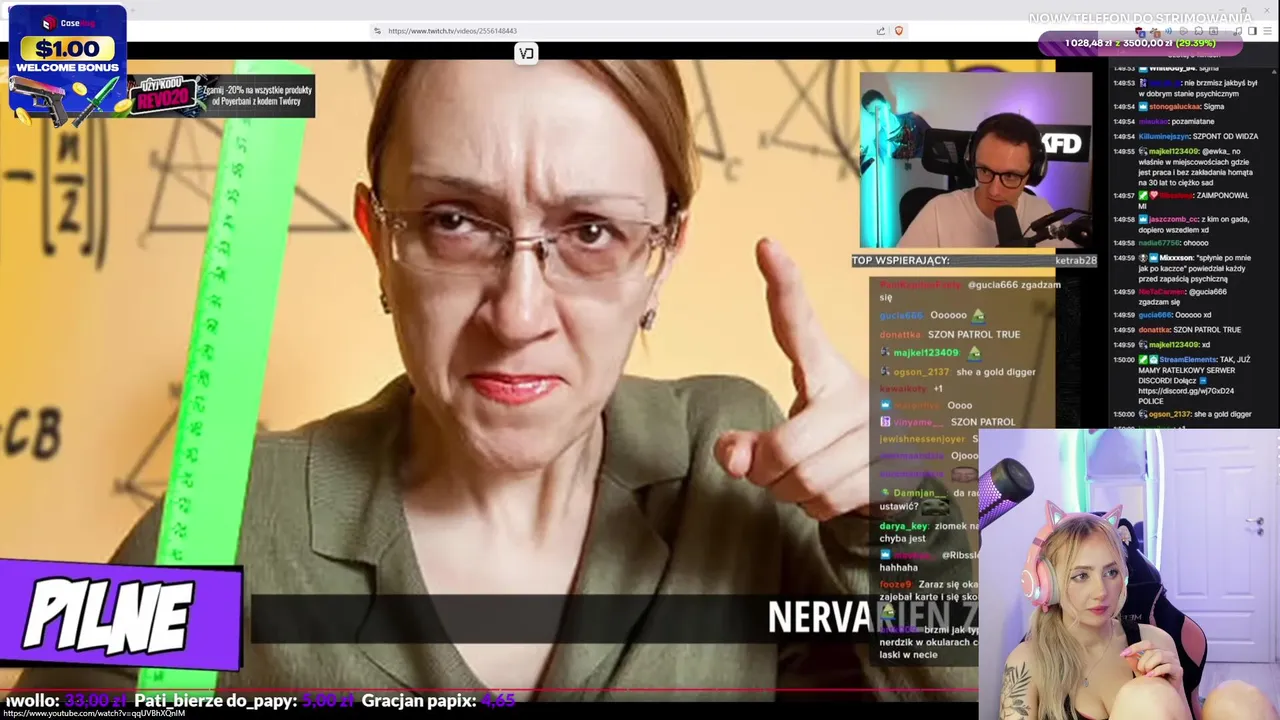1280x720 pixels.
Task: Click the male streamer webcam overlay
Action: tap(975, 160)
